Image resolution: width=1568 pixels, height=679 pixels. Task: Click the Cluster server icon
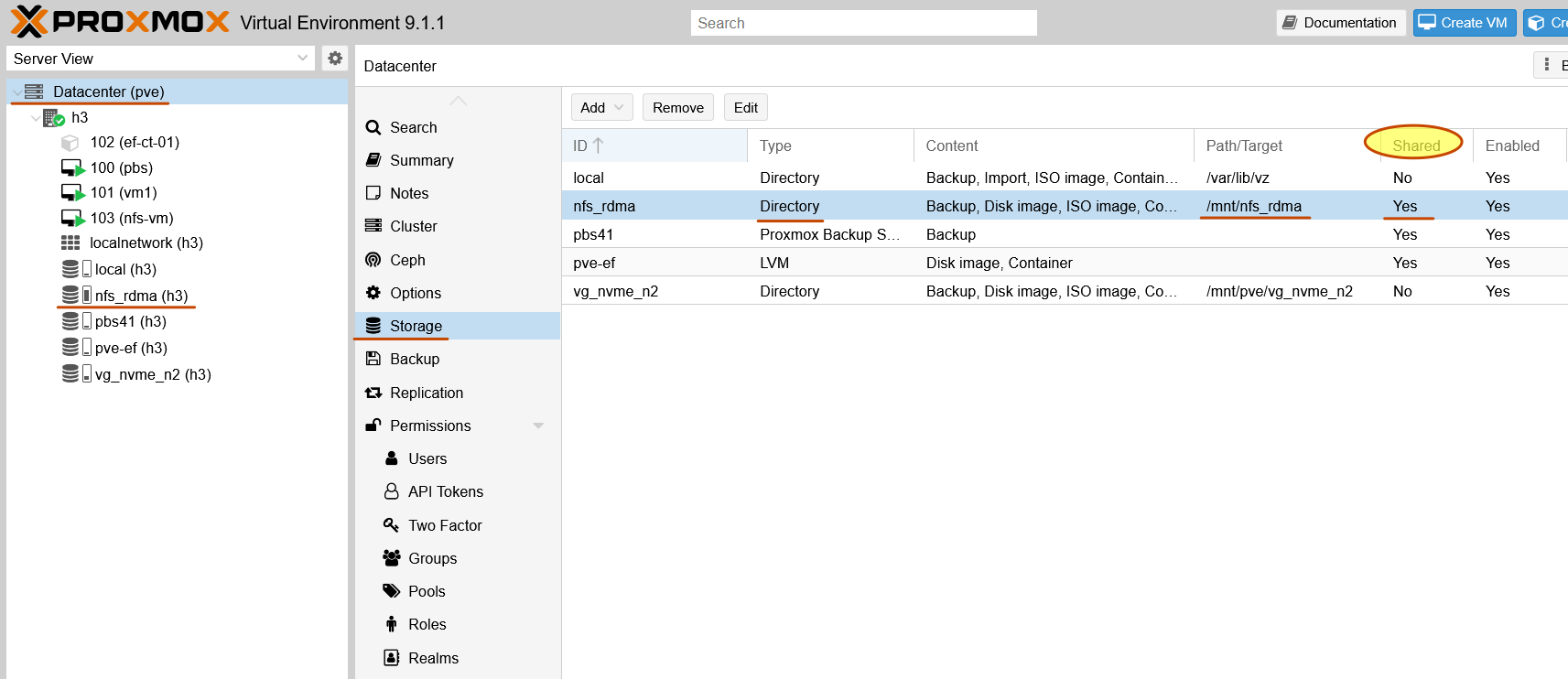pos(373,226)
